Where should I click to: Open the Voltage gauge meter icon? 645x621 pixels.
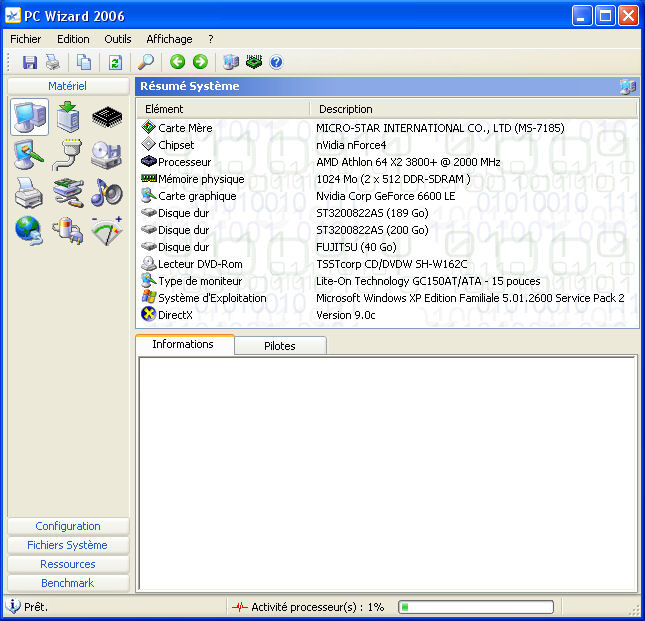107,230
